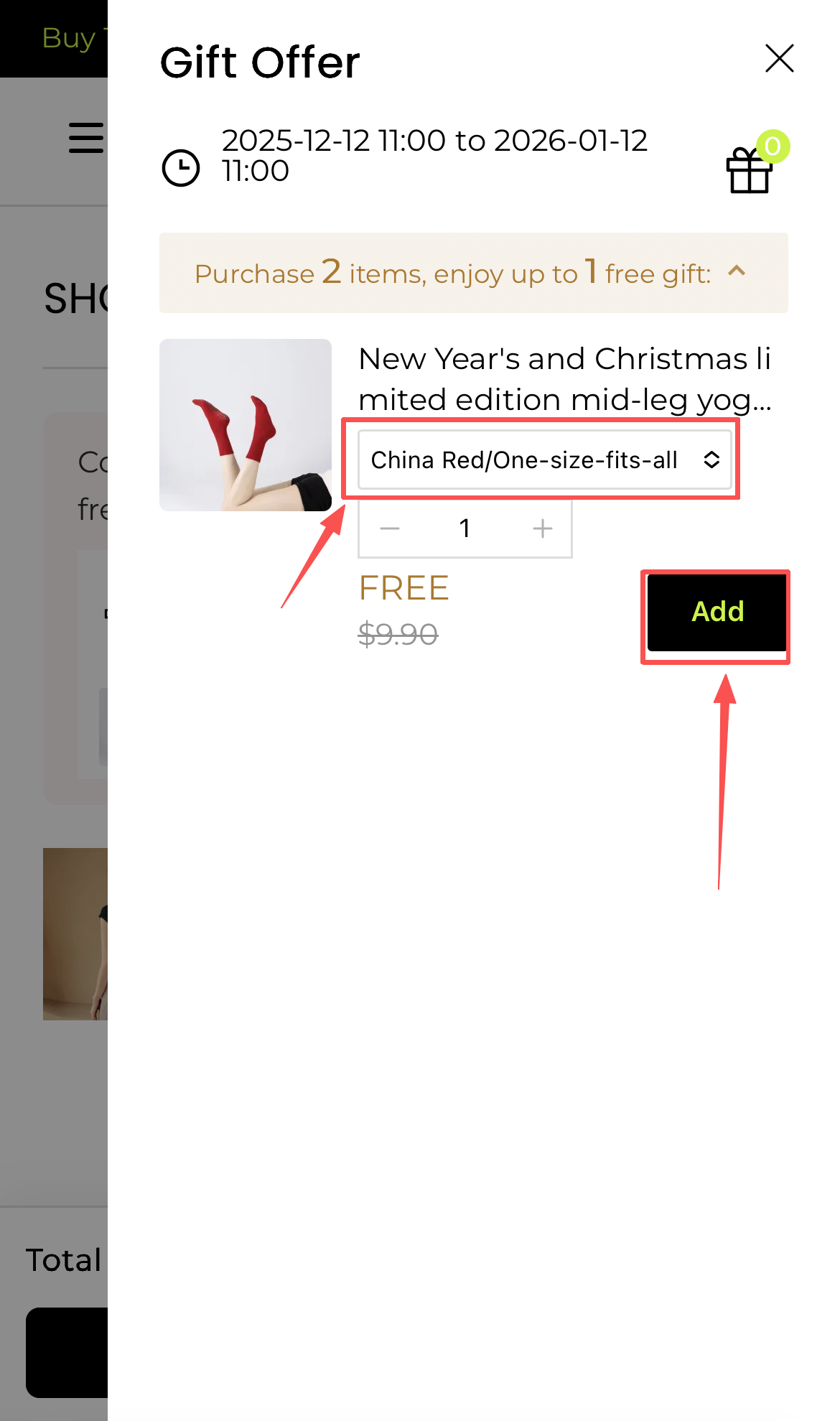Click the black checkout button at bottom left
Image resolution: width=840 pixels, height=1421 pixels.
[67, 1353]
